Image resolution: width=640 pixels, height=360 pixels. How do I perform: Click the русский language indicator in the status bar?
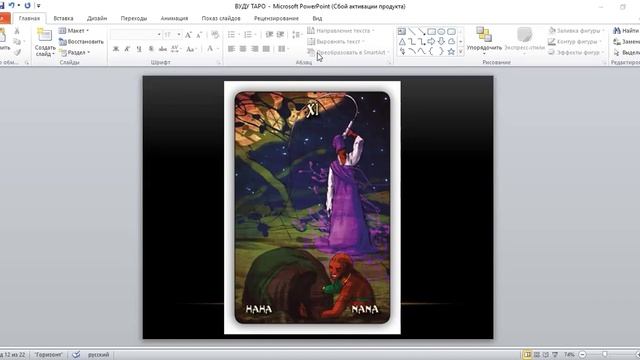pyautogui.click(x=98, y=355)
